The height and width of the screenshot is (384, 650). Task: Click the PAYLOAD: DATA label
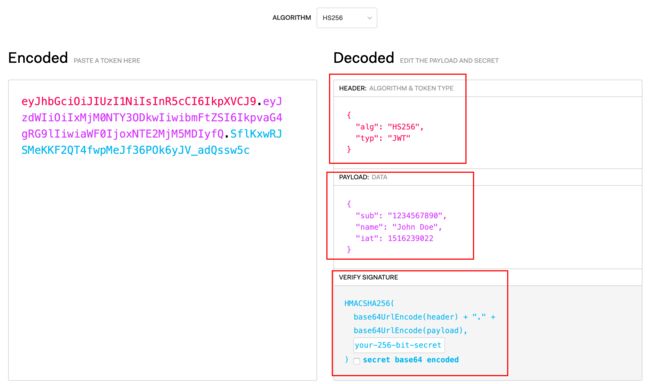click(363, 177)
